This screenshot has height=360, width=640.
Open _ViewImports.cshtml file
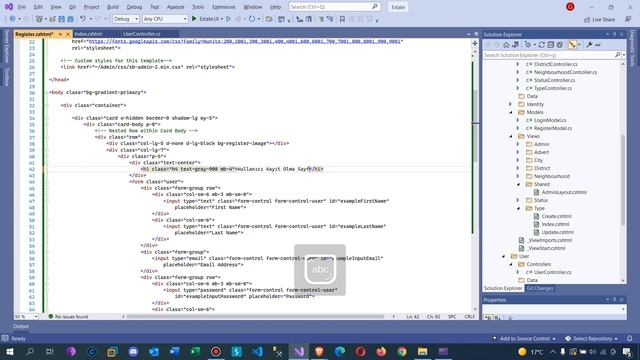point(549,240)
